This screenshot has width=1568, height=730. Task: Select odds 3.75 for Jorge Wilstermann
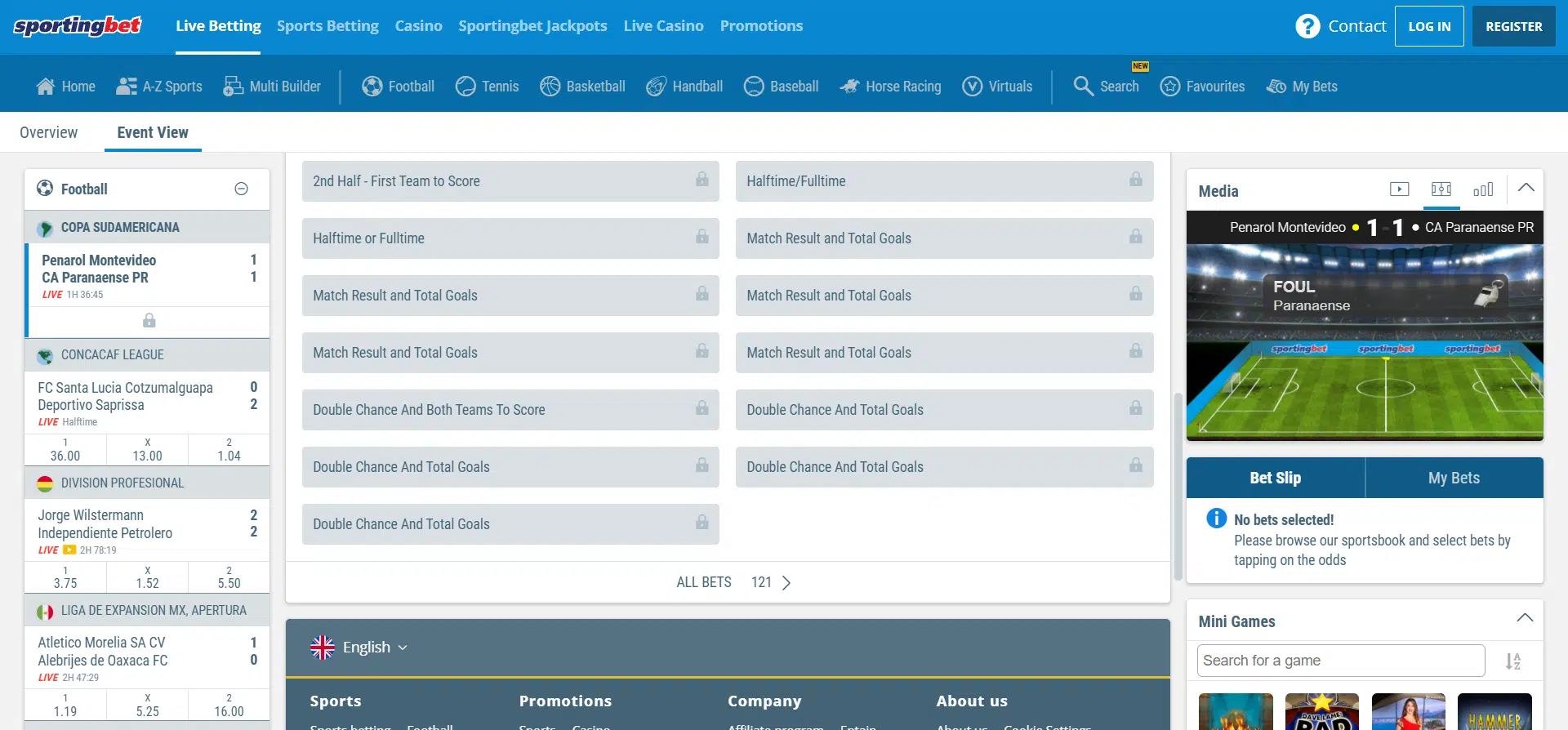(65, 577)
